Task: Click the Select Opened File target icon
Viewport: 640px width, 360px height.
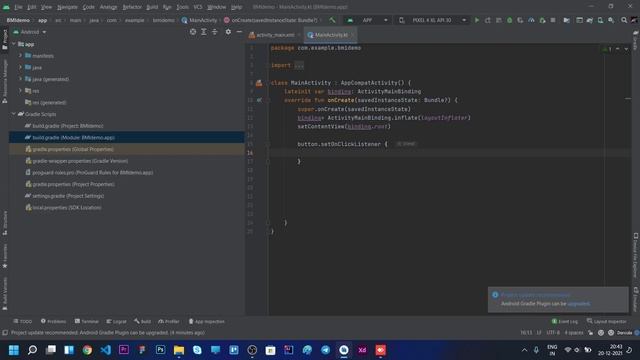Action: [193, 32]
